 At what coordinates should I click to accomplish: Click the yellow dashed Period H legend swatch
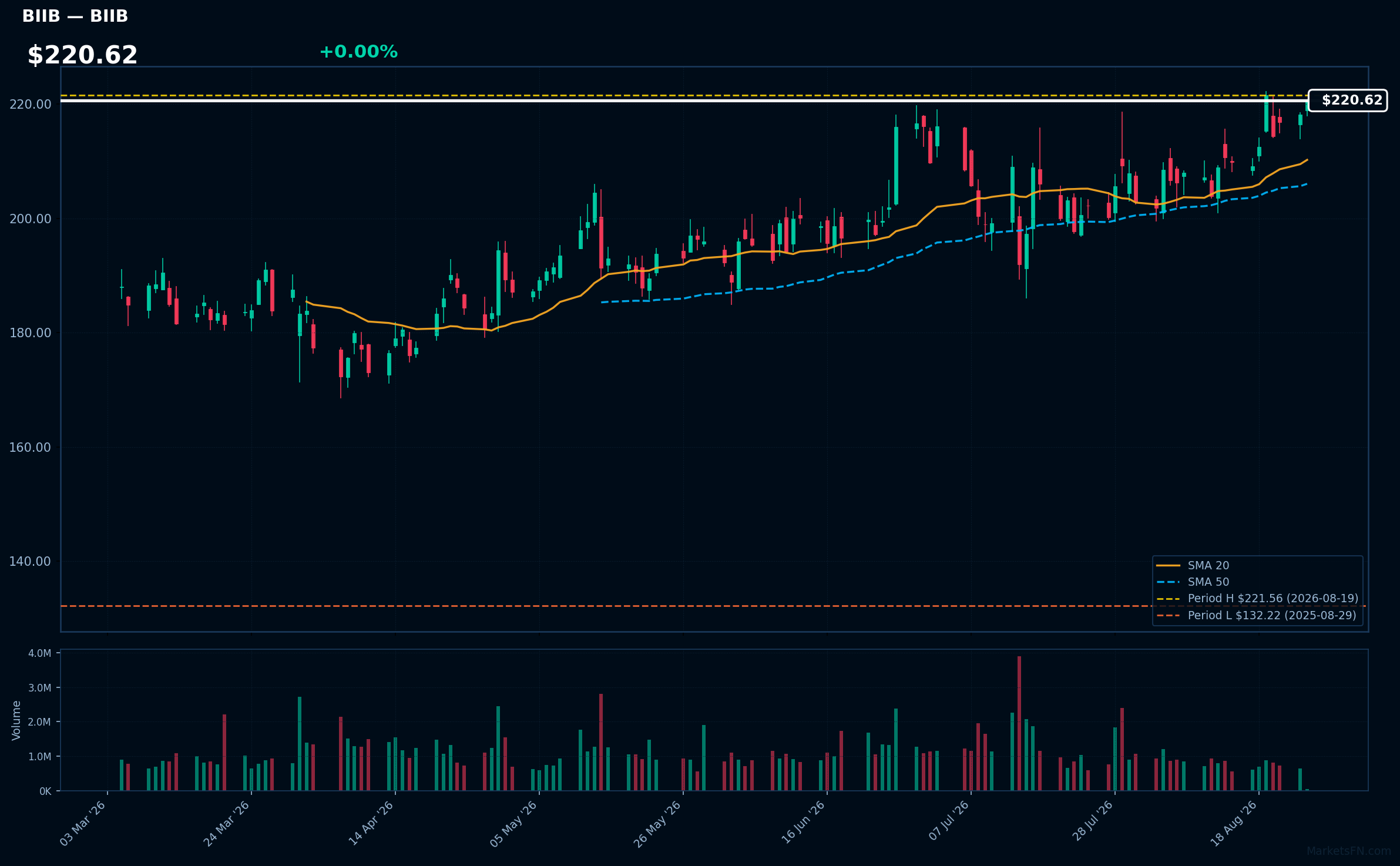tap(1168, 599)
